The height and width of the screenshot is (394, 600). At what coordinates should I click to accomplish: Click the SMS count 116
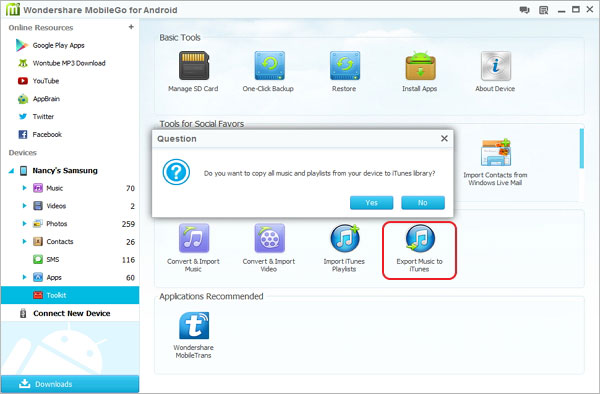pyautogui.click(x=128, y=260)
